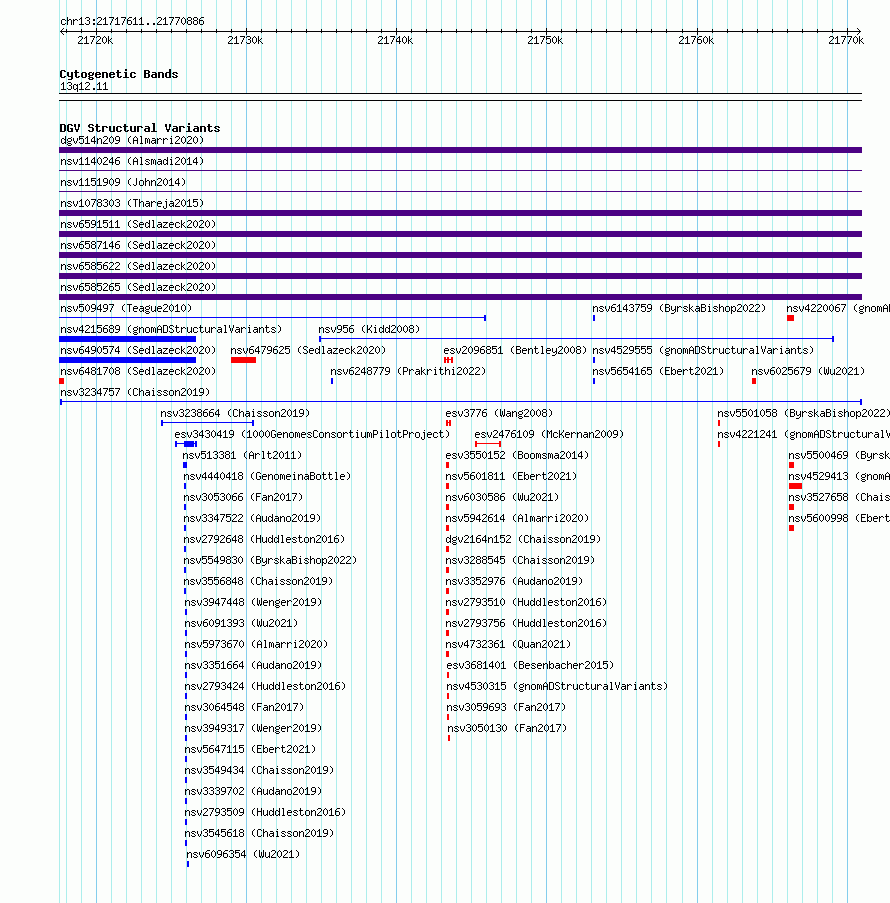Open the nsv6587146 (Sedlazeck2020) entry
This screenshot has width=890, height=903.
(x=138, y=245)
